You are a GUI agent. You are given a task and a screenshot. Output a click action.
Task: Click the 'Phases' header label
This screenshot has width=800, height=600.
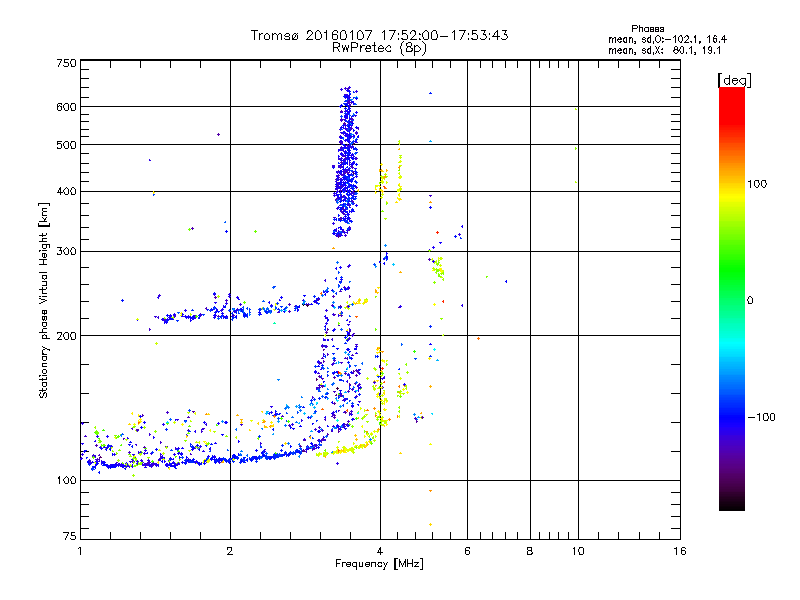point(647,29)
